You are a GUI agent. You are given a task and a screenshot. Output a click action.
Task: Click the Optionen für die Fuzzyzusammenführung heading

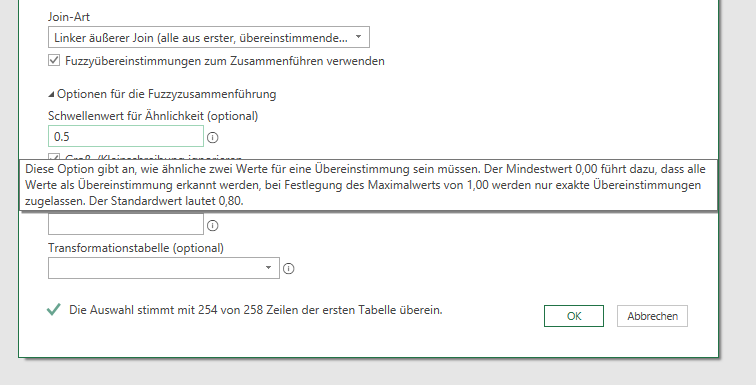(x=166, y=94)
